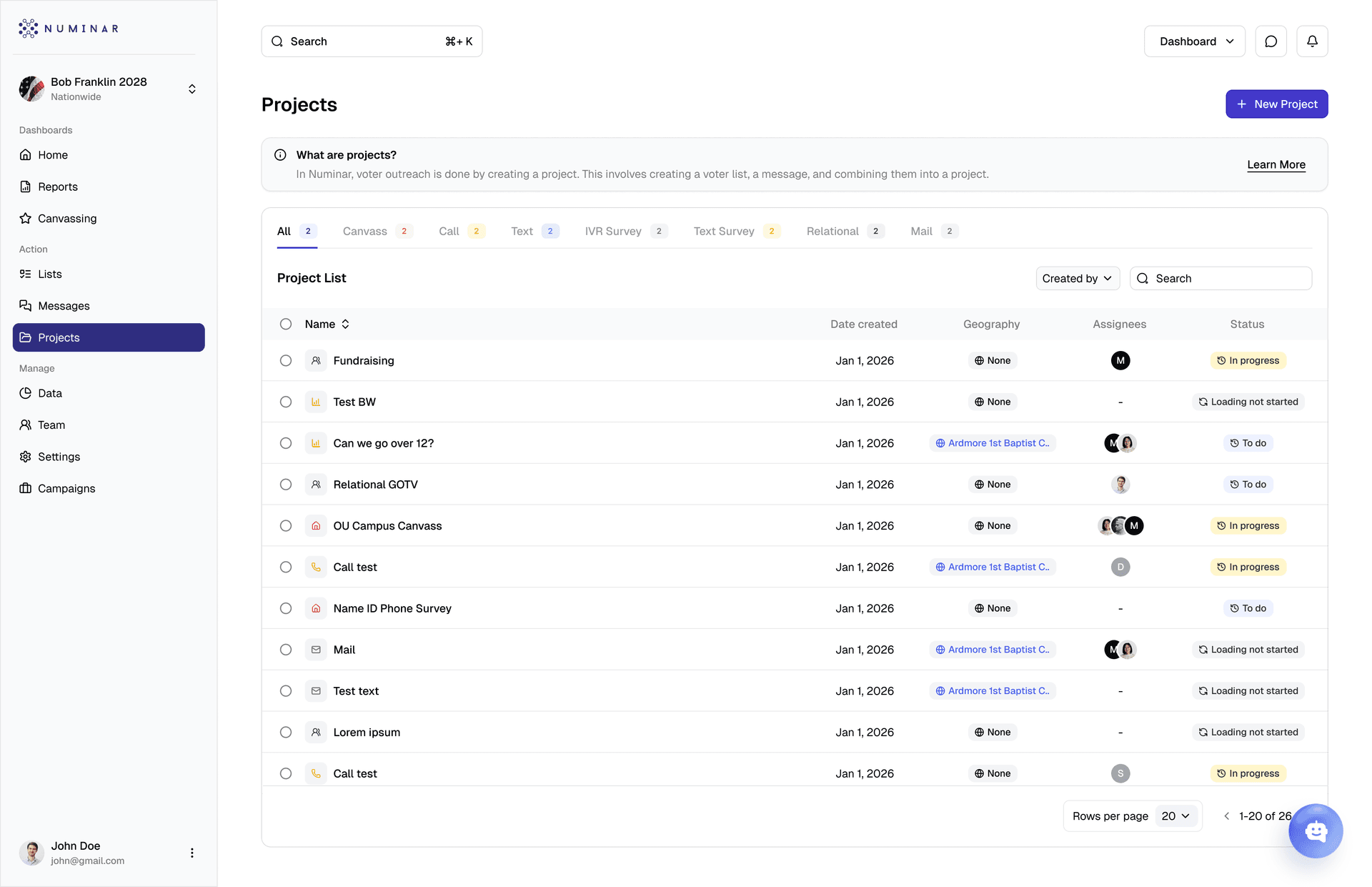1372x887 pixels.
Task: Select the Can we go over 12? row
Action: tap(286, 443)
